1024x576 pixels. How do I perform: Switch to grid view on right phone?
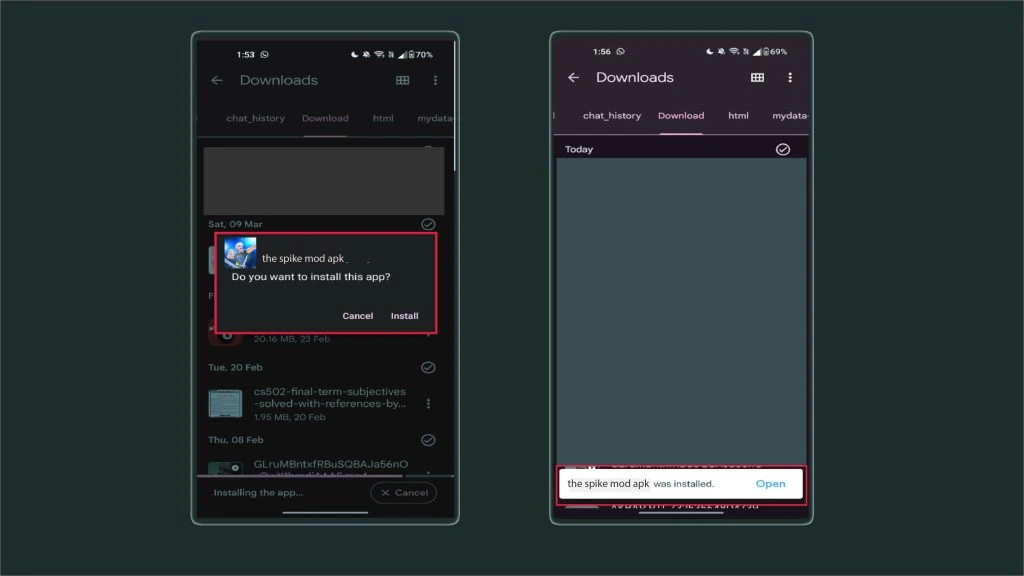click(757, 77)
